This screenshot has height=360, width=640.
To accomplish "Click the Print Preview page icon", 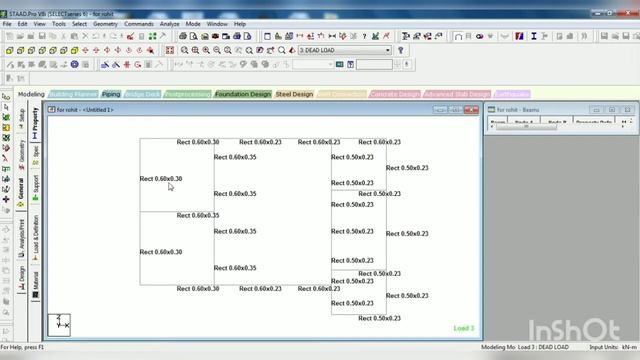I will pyautogui.click(x=193, y=36).
